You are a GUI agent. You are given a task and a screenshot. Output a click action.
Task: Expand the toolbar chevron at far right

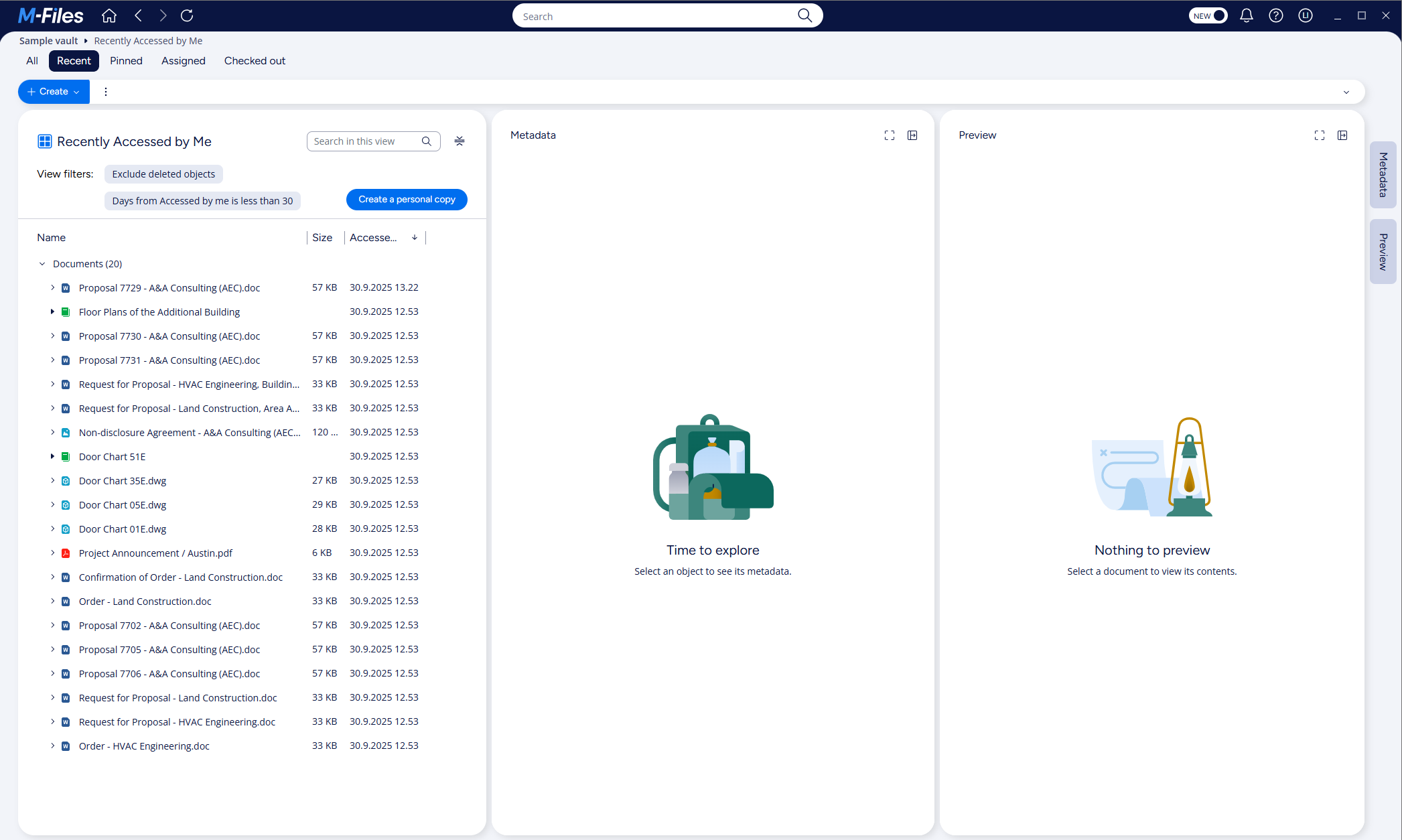tap(1346, 92)
